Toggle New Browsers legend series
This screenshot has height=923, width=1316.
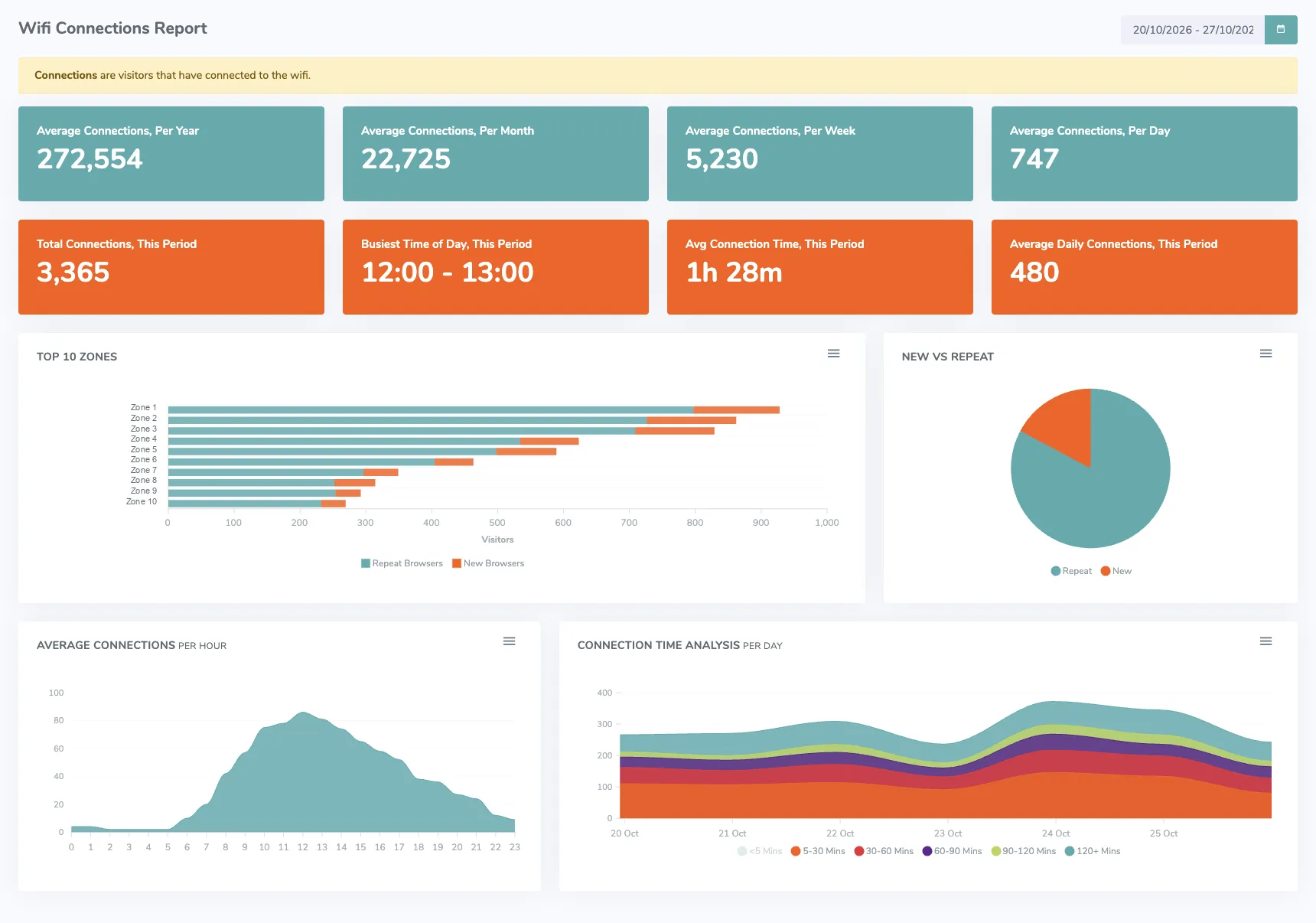488,563
